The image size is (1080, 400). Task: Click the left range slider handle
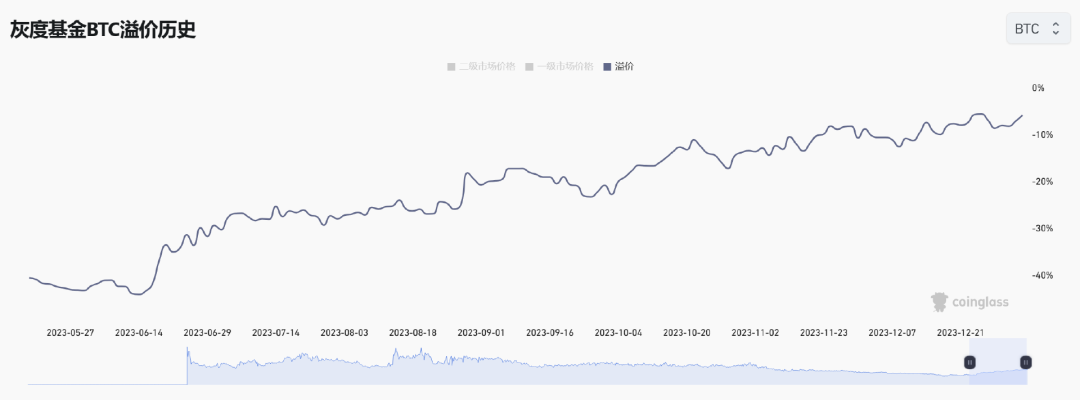(x=969, y=361)
